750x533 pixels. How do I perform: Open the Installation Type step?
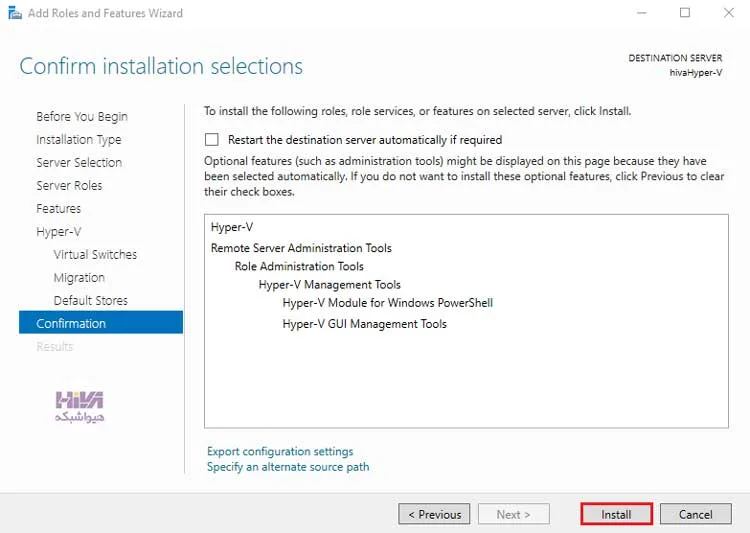click(79, 139)
